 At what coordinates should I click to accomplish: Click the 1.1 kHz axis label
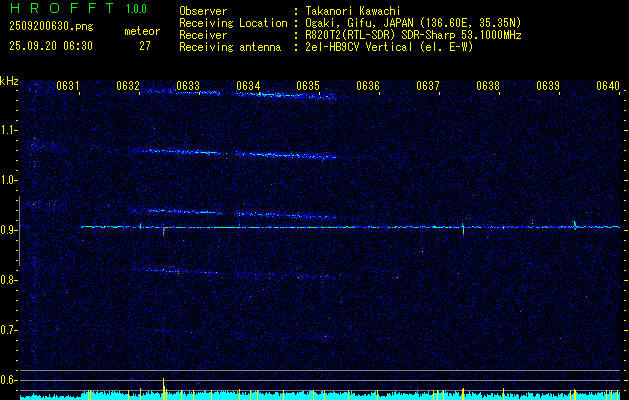pos(8,130)
